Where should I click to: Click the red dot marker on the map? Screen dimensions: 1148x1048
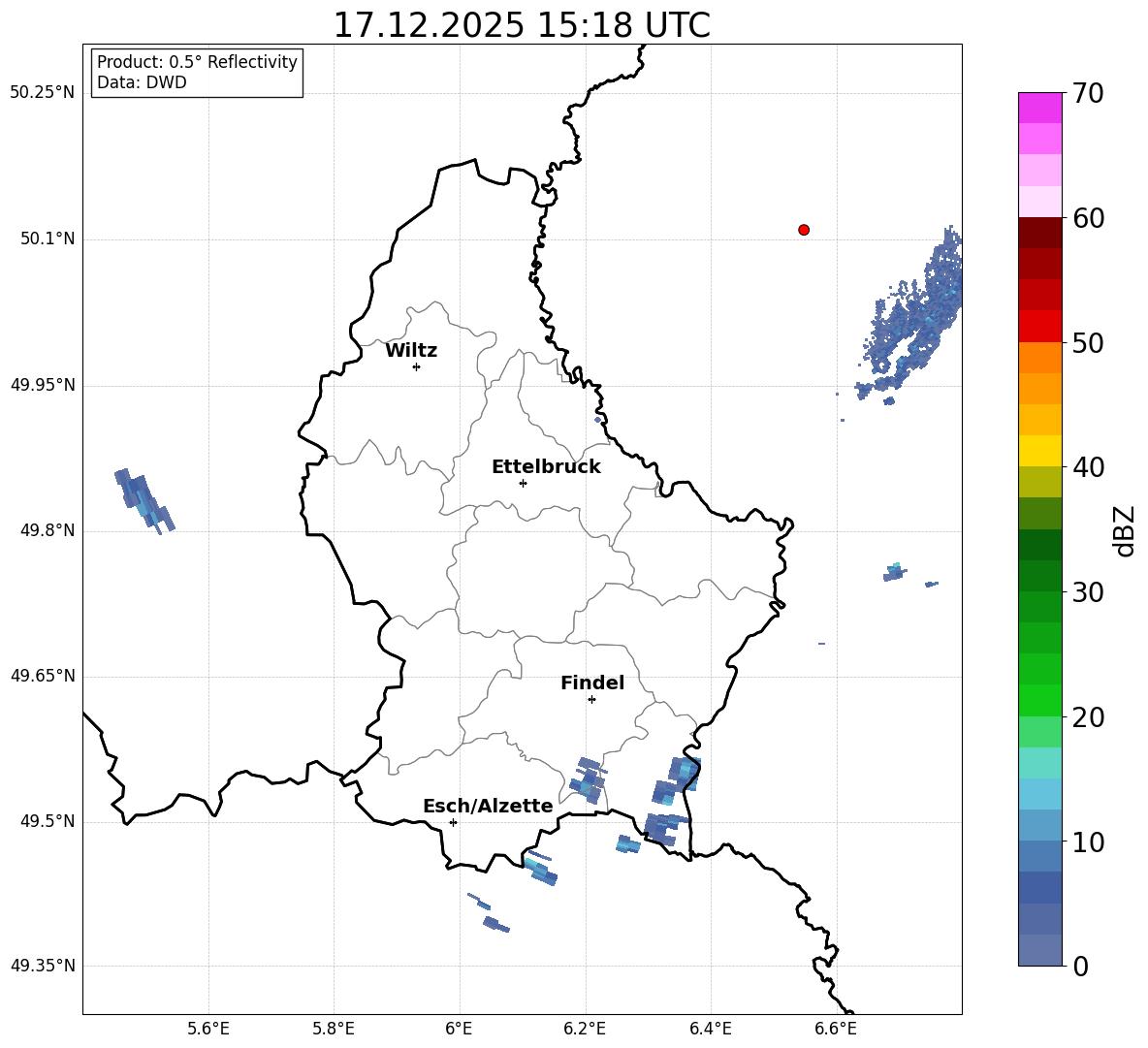click(x=804, y=230)
